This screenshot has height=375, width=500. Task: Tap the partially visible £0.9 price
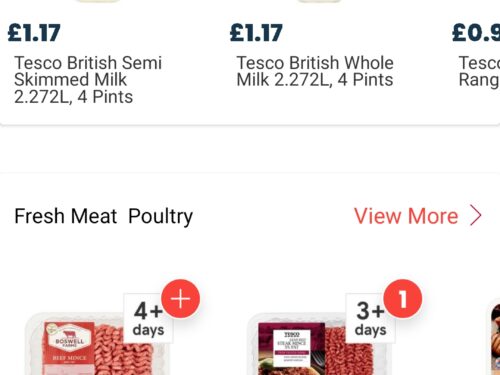coord(476,33)
